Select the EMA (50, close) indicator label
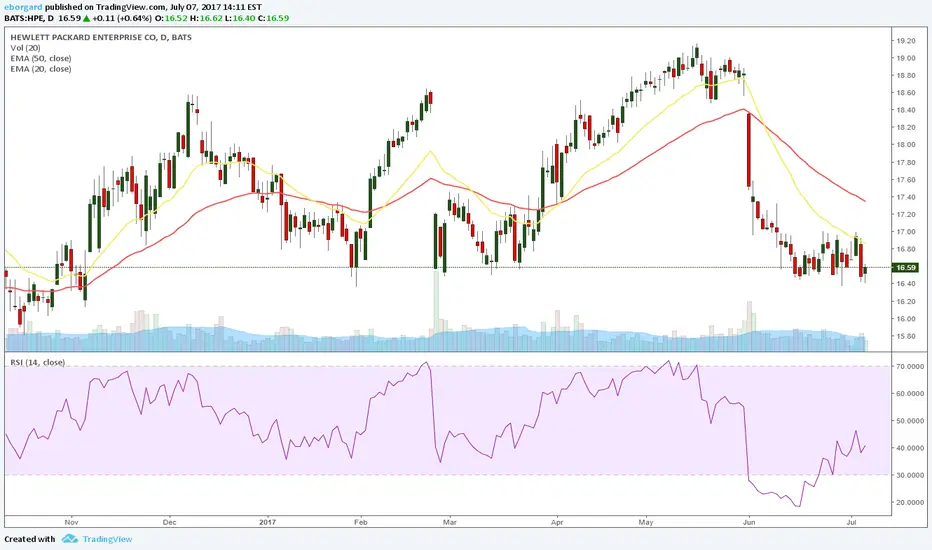The height and width of the screenshot is (550, 932). 40,59
